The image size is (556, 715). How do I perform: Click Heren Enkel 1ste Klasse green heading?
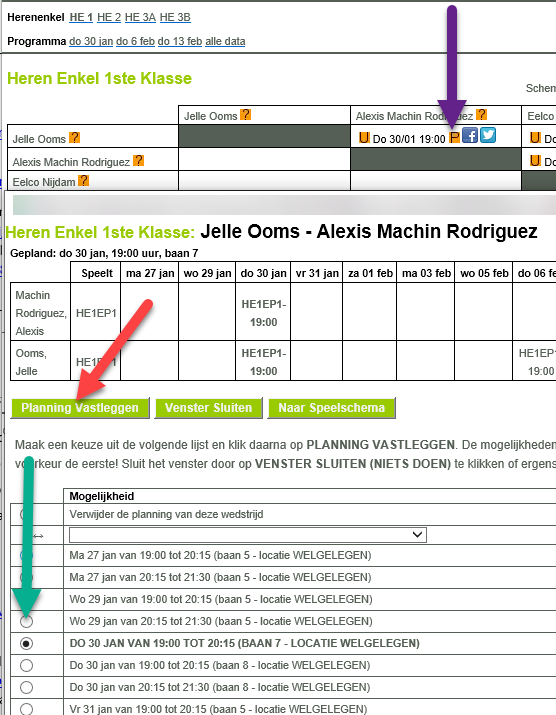pyautogui.click(x=99, y=78)
